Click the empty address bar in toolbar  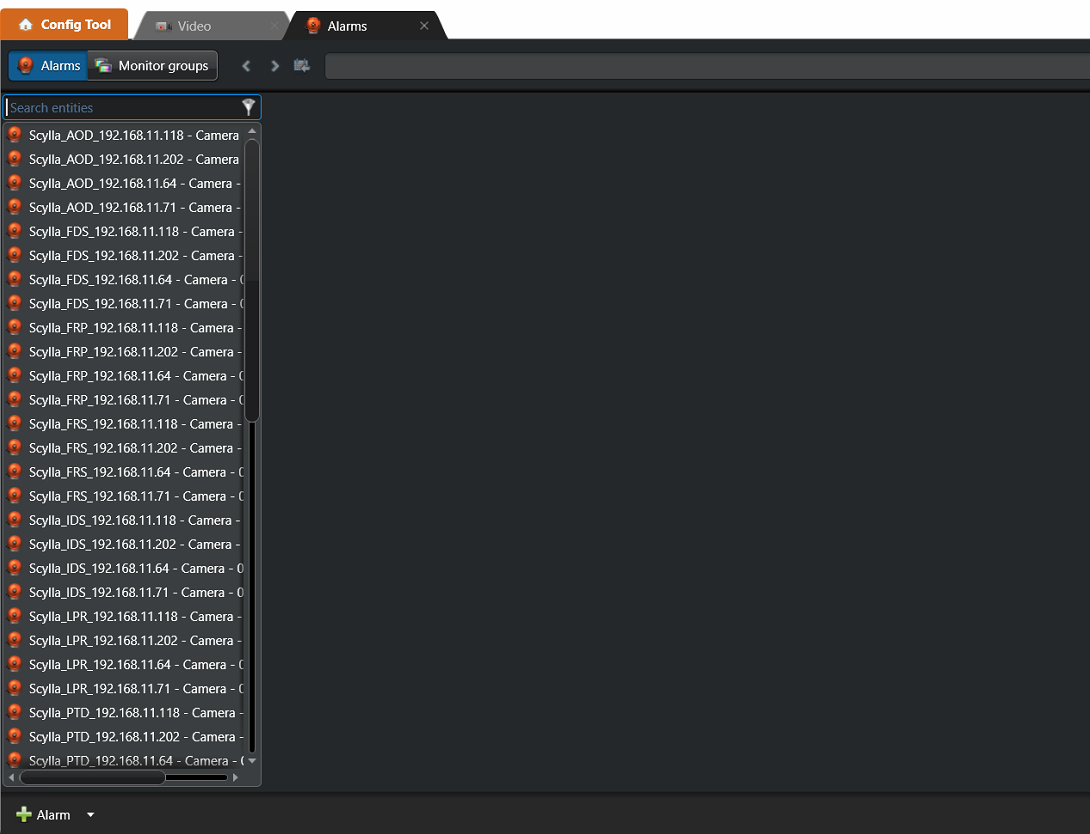tap(700, 66)
